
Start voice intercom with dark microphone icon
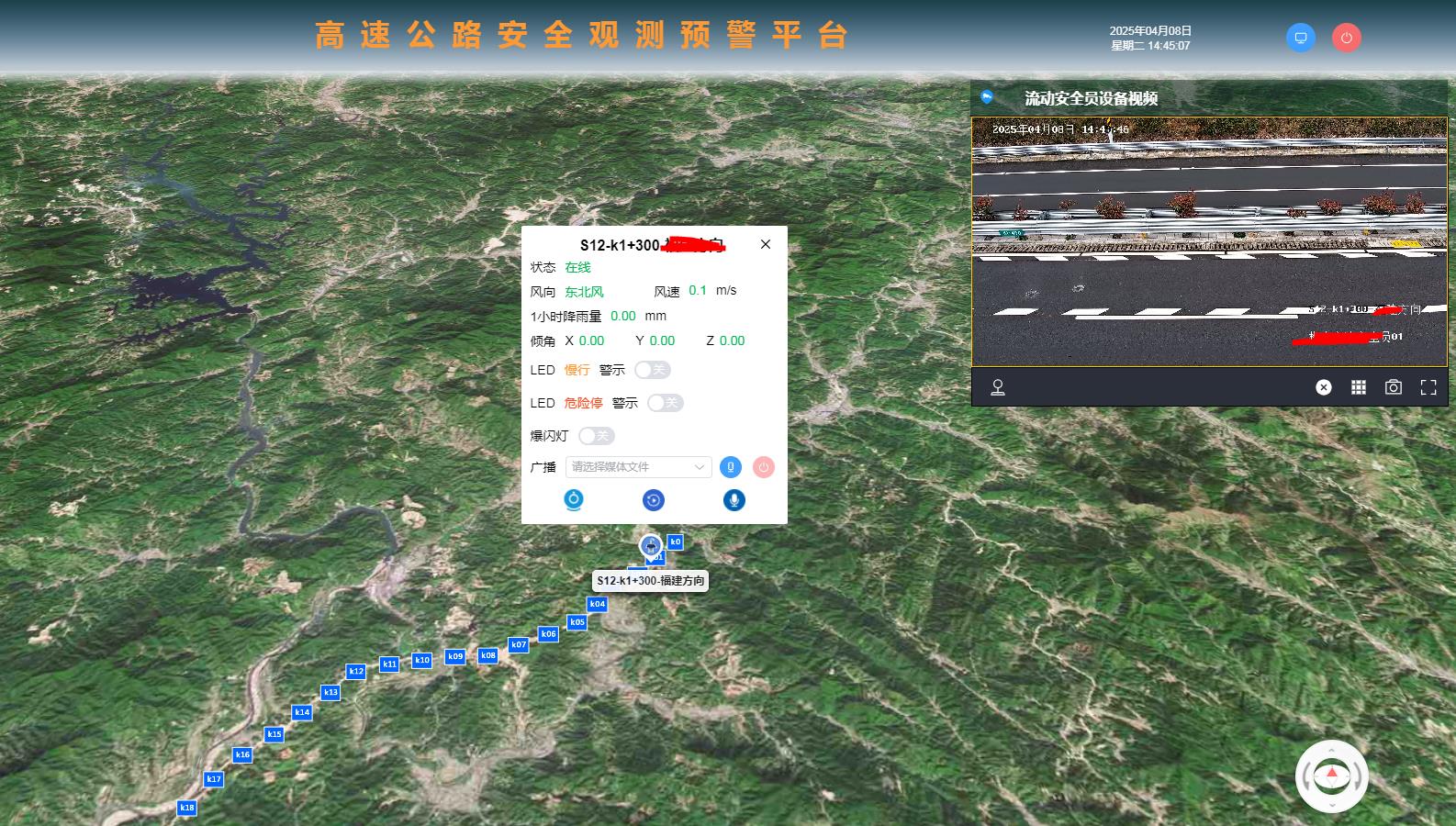pos(734,500)
